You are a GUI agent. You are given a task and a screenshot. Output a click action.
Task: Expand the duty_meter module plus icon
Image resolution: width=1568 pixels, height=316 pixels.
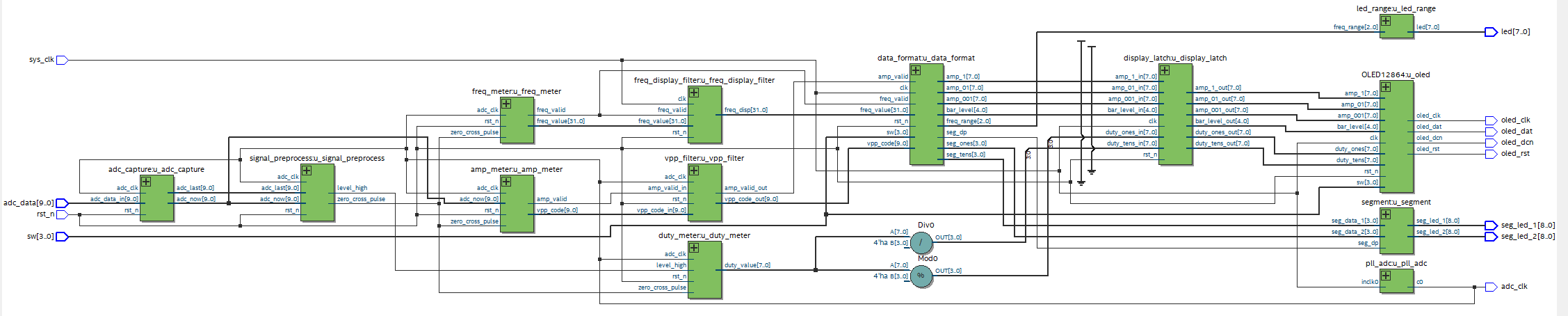694,248
